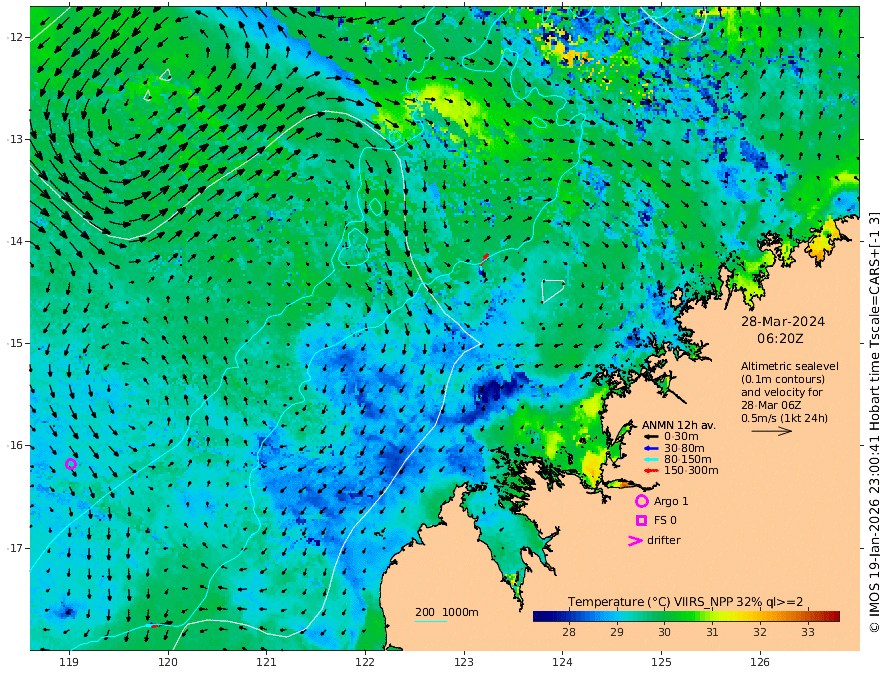Click the -14 latitude axis label
Screen dimensions: 880x680
point(15,241)
